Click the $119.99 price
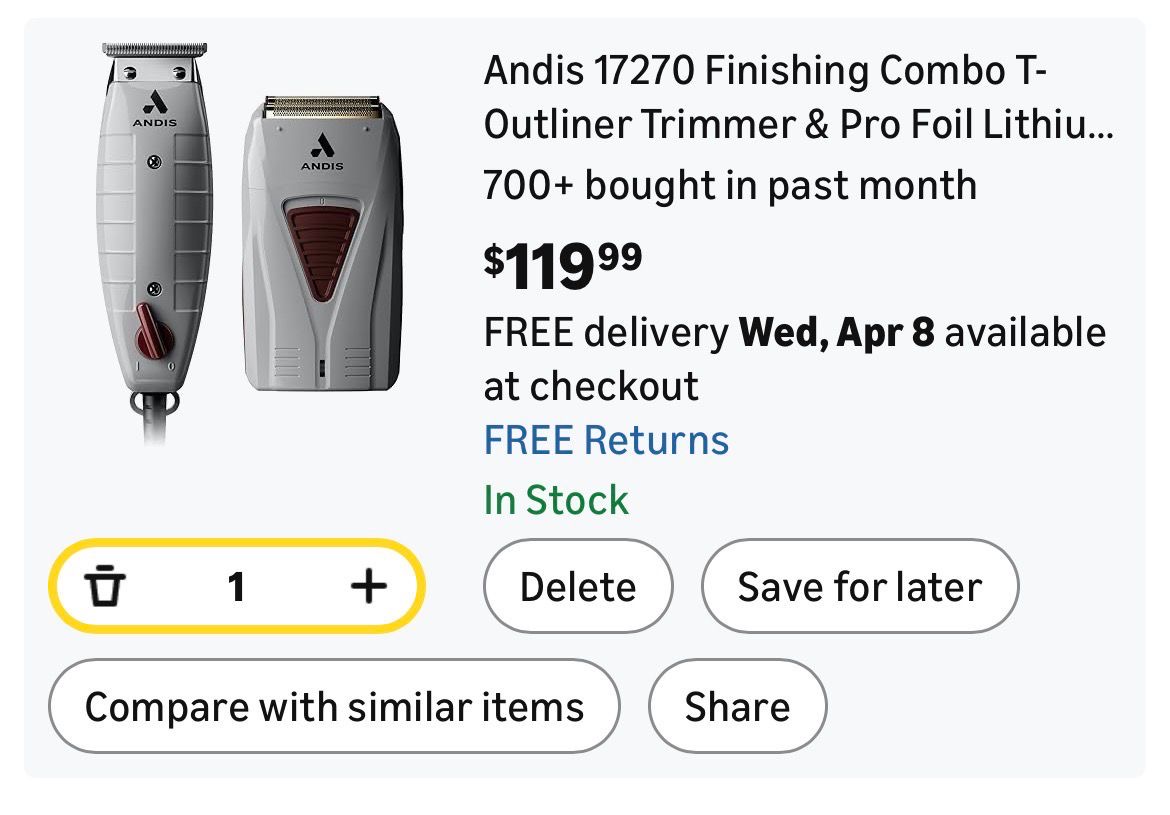Screen dimensions: 1170x815 [562, 265]
